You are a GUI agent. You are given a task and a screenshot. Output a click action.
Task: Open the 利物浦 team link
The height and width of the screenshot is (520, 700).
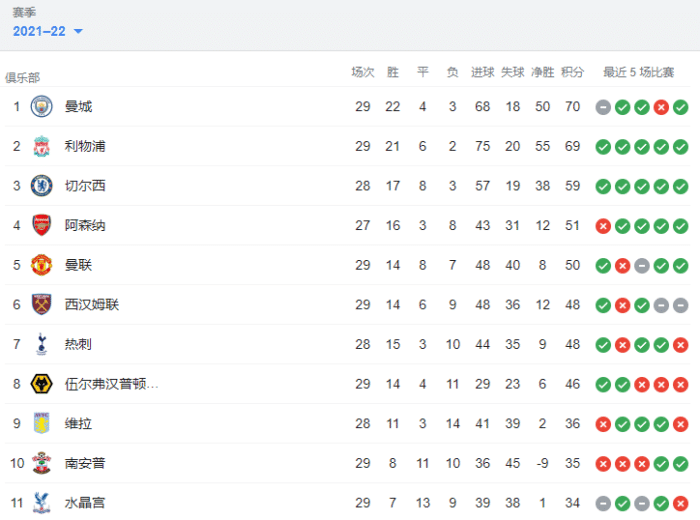85,146
